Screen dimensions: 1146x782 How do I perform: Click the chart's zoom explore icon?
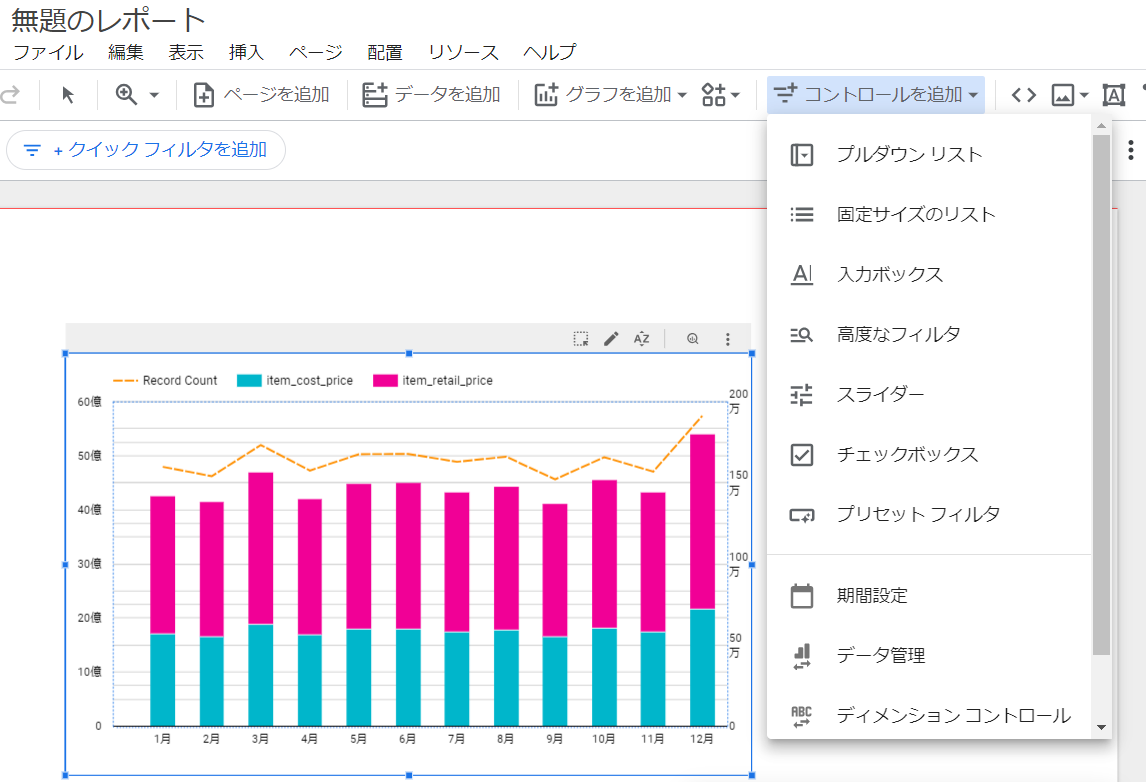pos(692,339)
